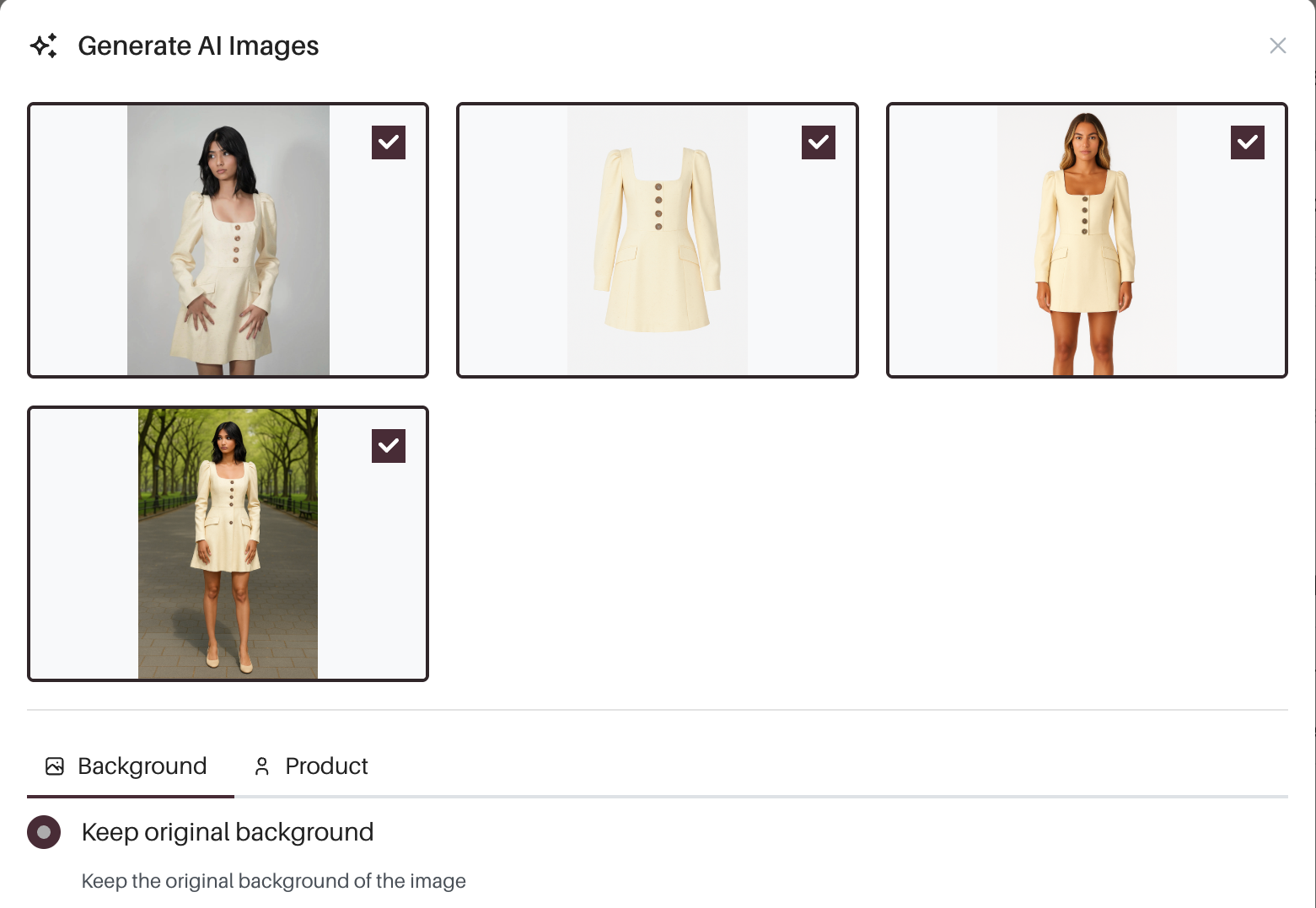Select the Keep original background radio button

click(44, 832)
